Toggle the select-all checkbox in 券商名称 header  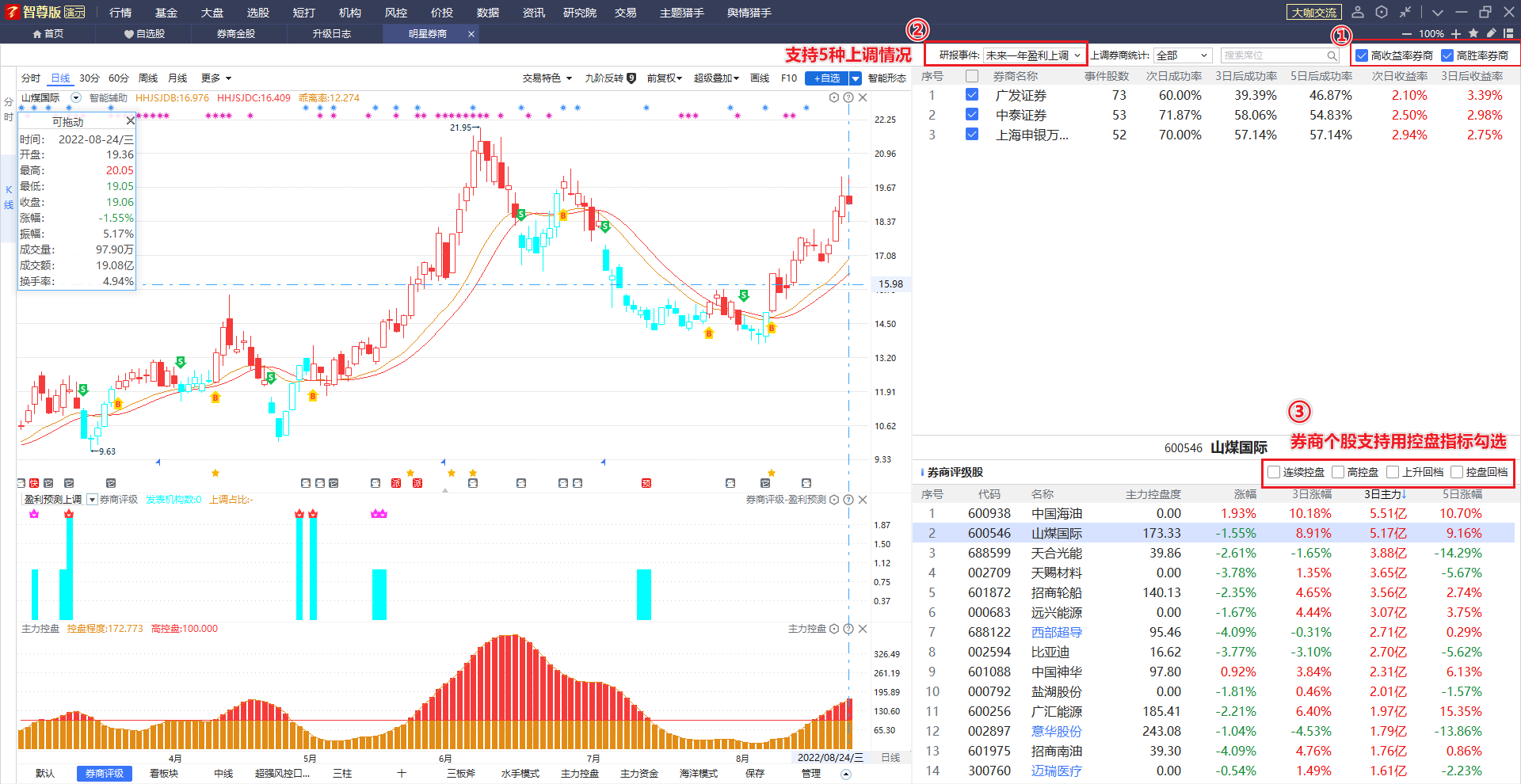[972, 76]
